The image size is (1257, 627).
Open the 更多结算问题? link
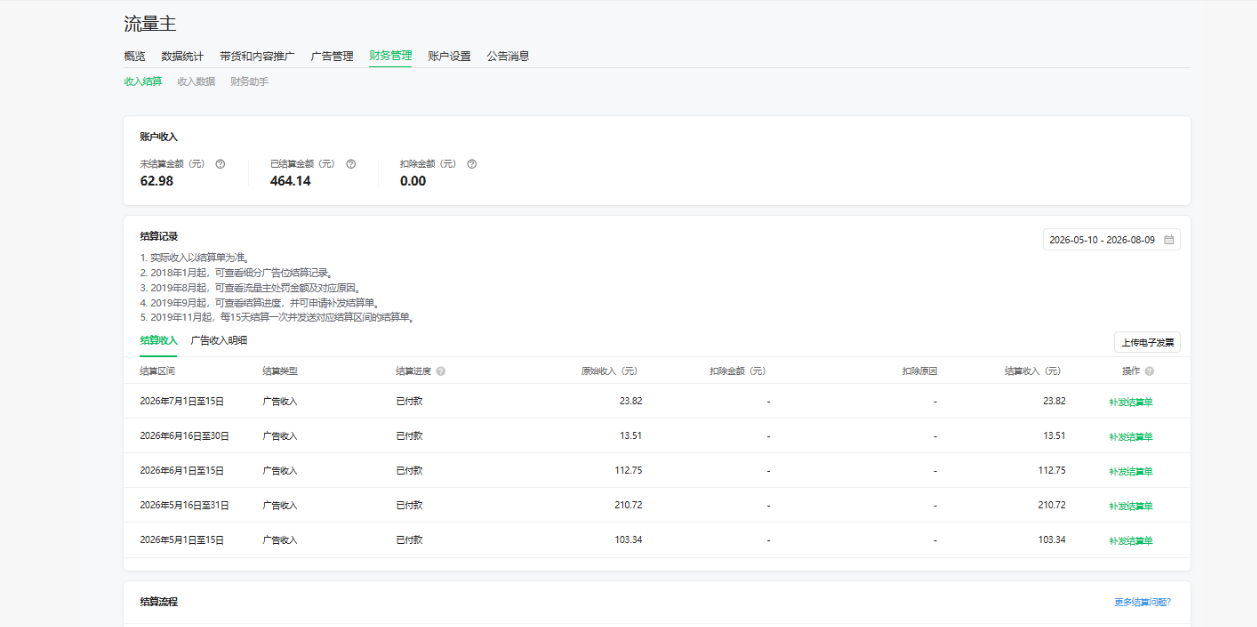1143,602
